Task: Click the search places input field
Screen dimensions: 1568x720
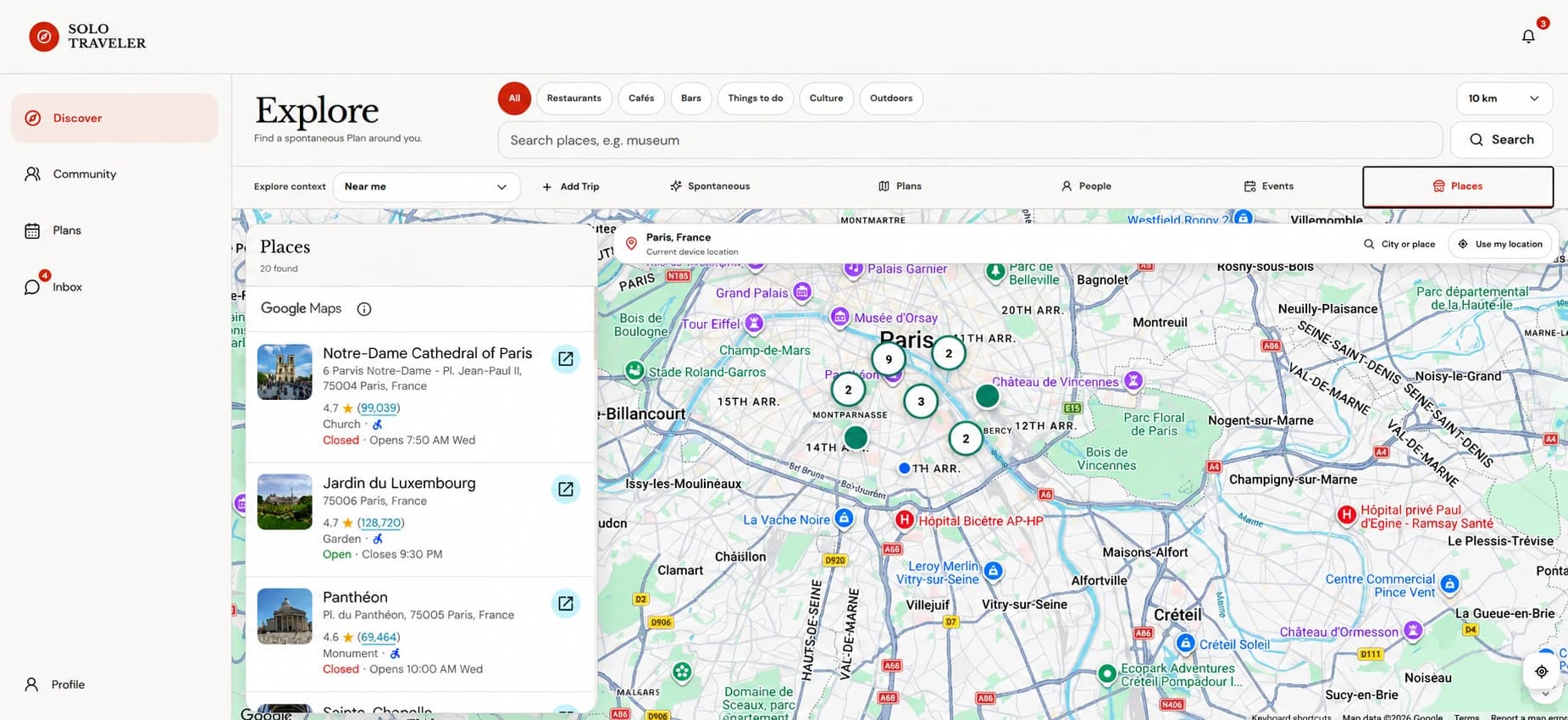Action: (970, 140)
